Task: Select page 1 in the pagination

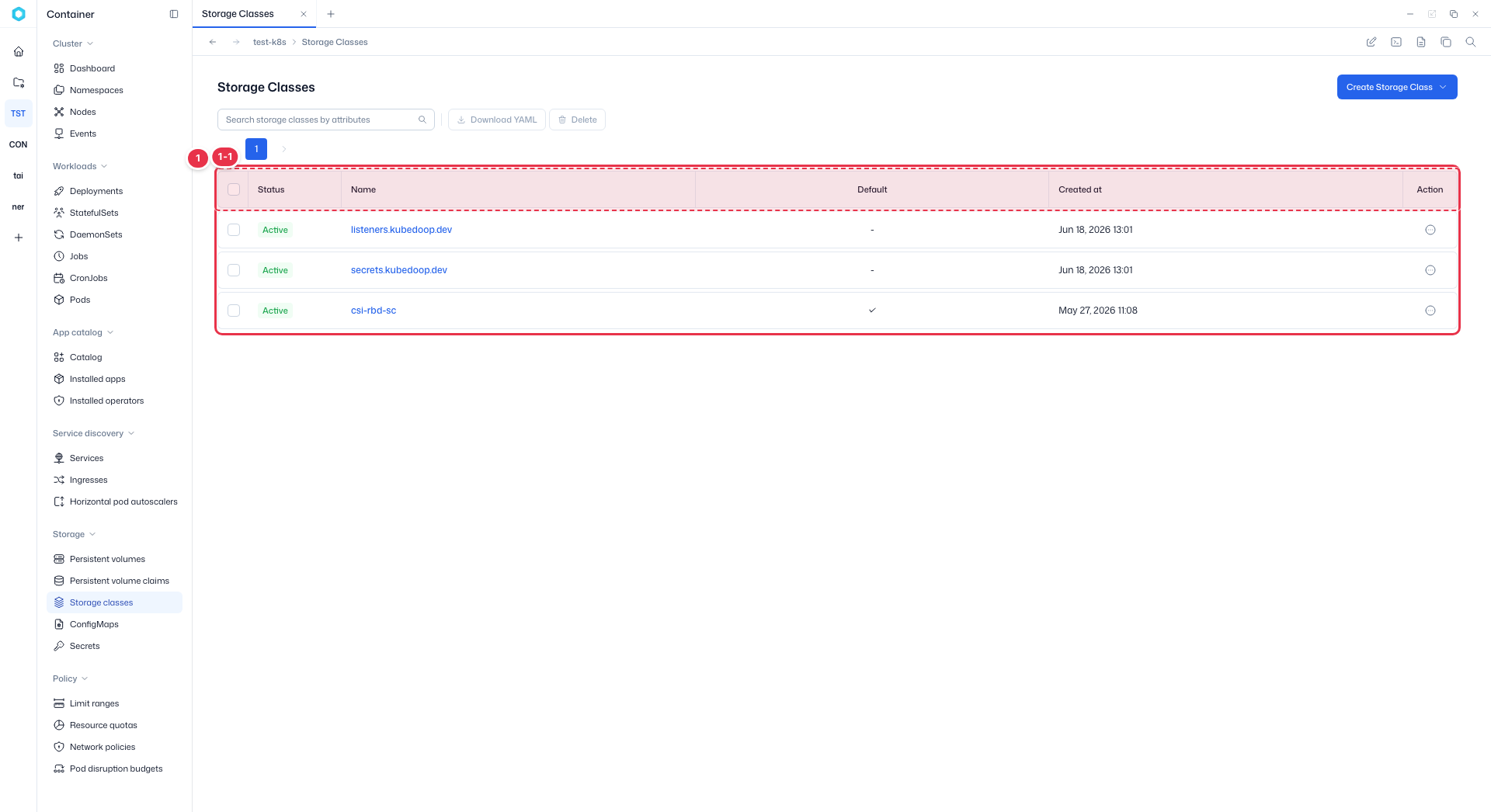Action: point(256,149)
